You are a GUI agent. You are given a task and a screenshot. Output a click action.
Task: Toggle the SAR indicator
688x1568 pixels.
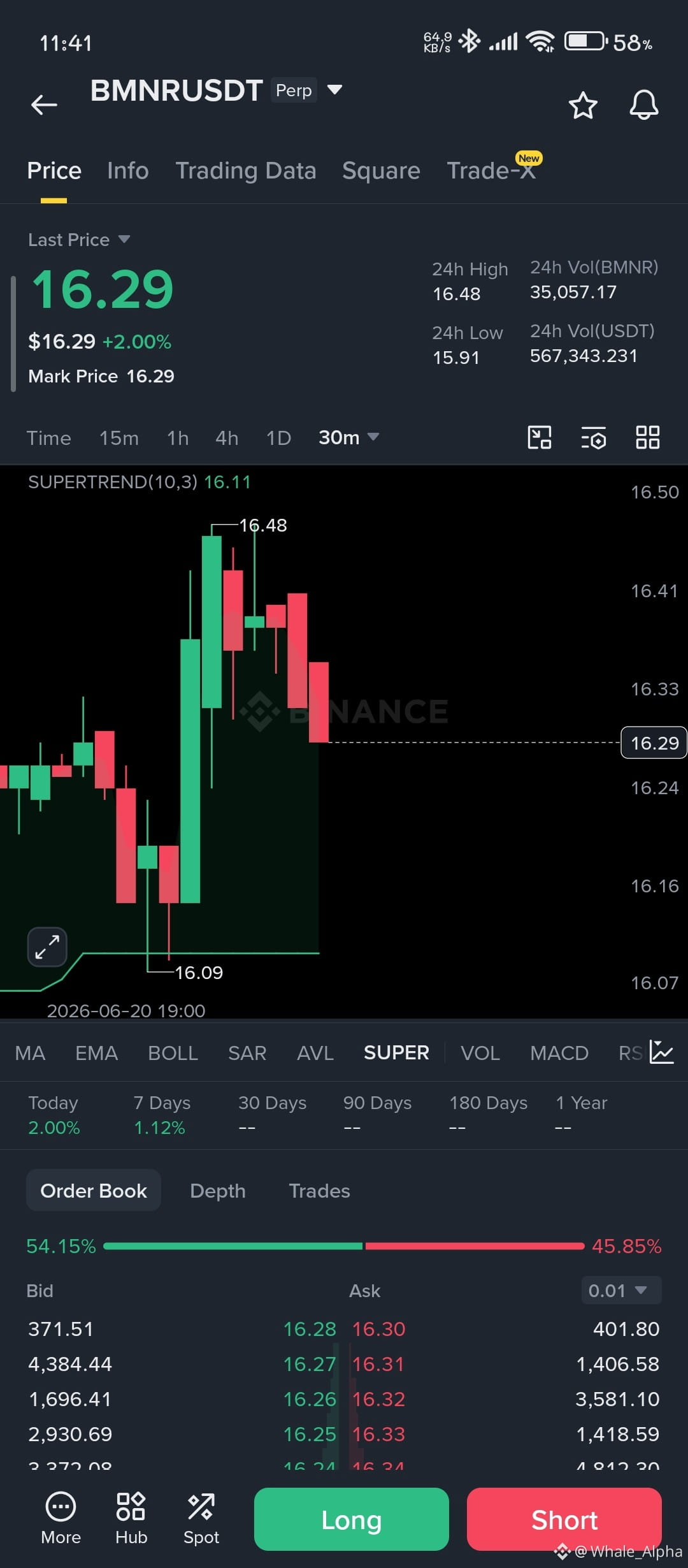click(247, 1053)
